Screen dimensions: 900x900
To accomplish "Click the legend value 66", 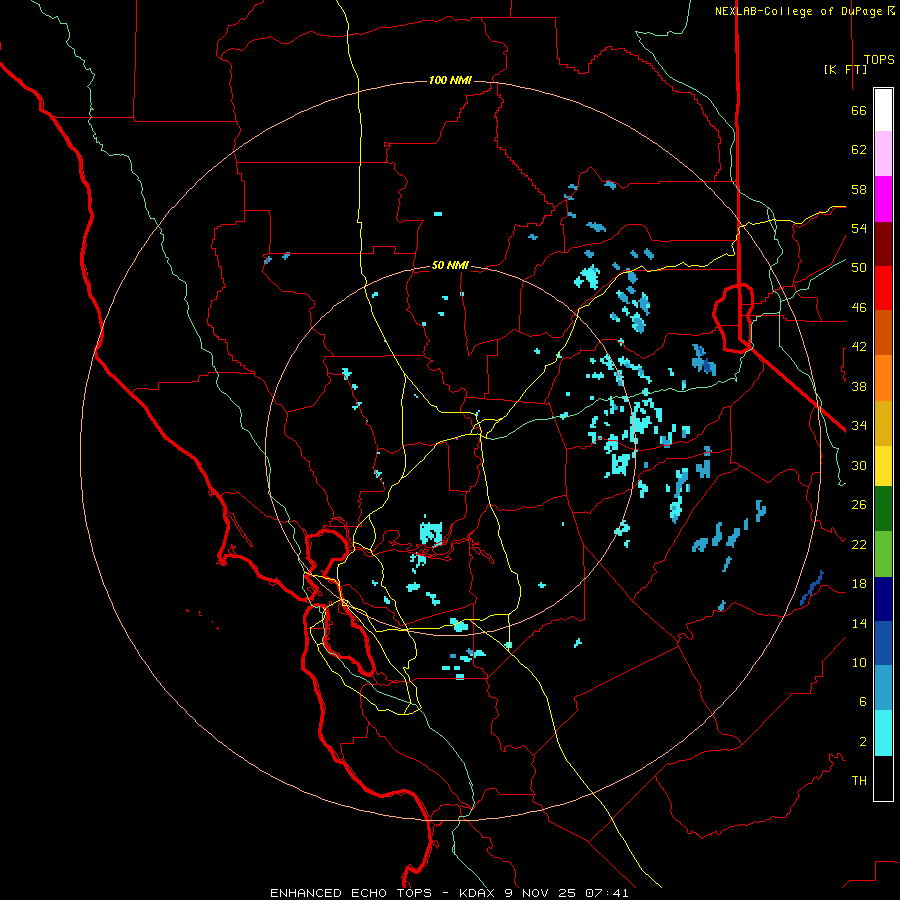I will point(859,110).
